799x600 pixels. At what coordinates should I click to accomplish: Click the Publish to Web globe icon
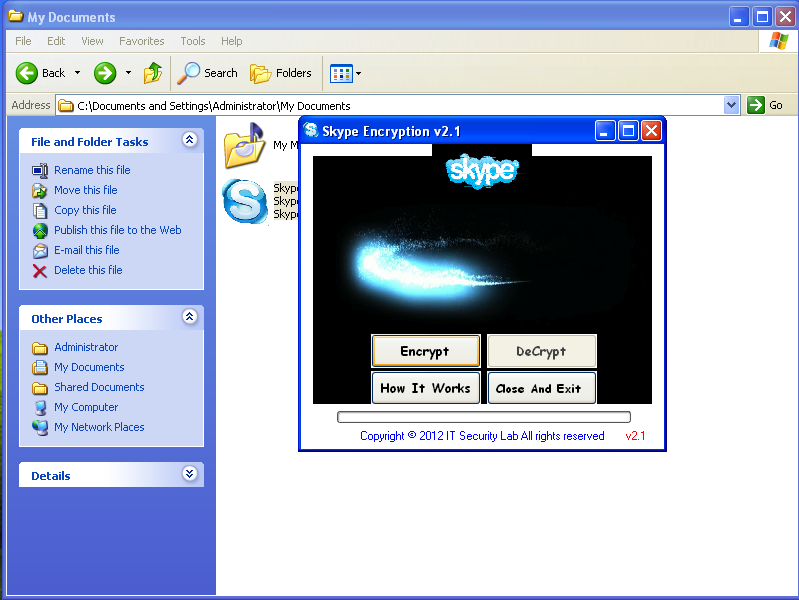tap(40, 230)
